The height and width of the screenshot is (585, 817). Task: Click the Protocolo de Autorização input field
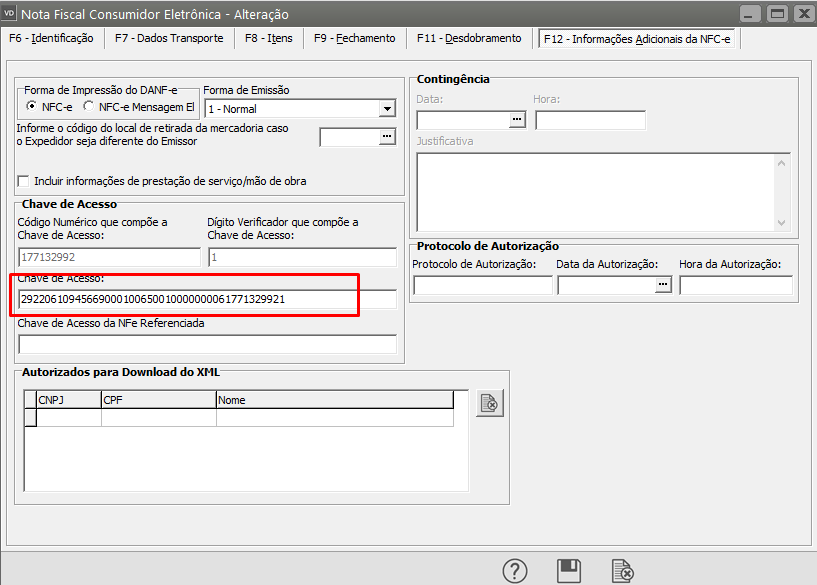[x=483, y=285]
